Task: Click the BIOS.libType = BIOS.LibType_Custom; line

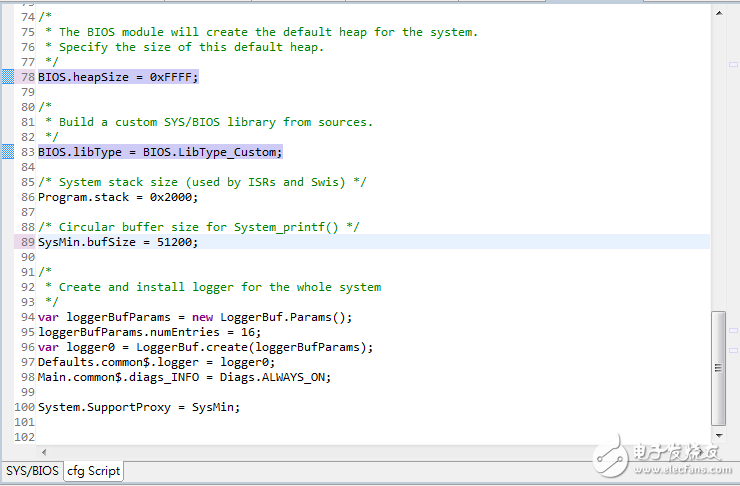Action: tap(160, 152)
